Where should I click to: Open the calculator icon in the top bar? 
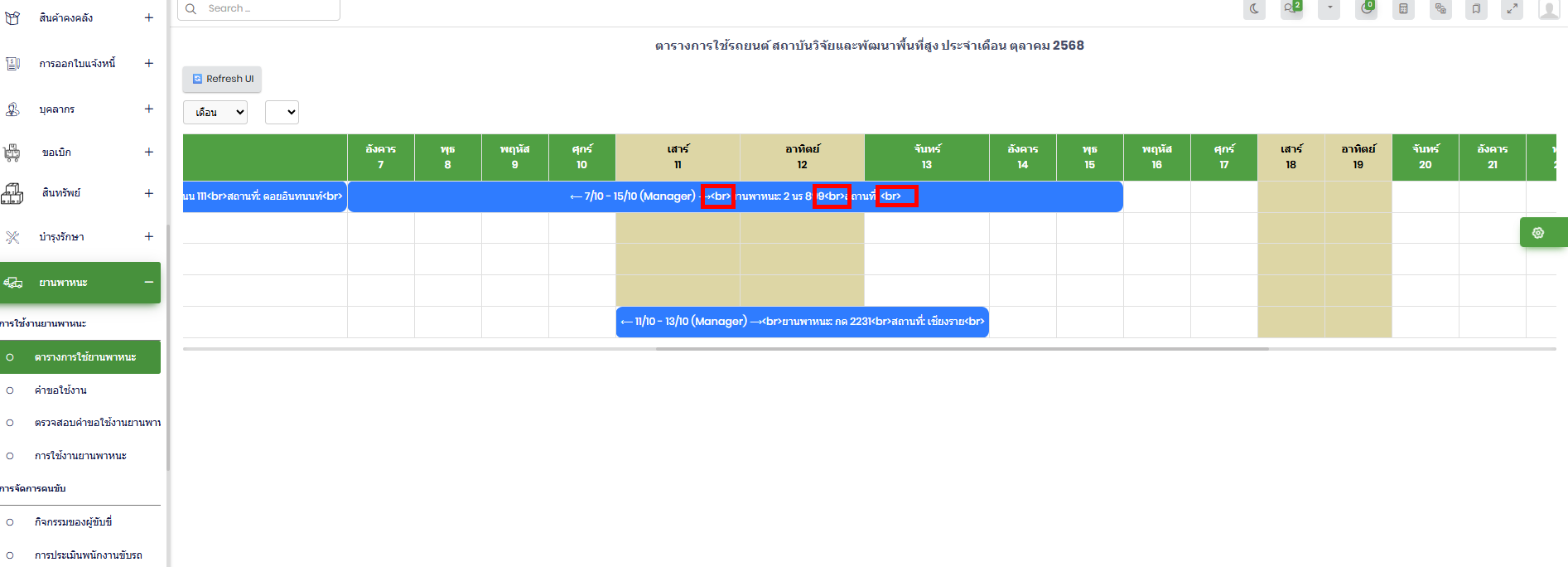point(1403,9)
